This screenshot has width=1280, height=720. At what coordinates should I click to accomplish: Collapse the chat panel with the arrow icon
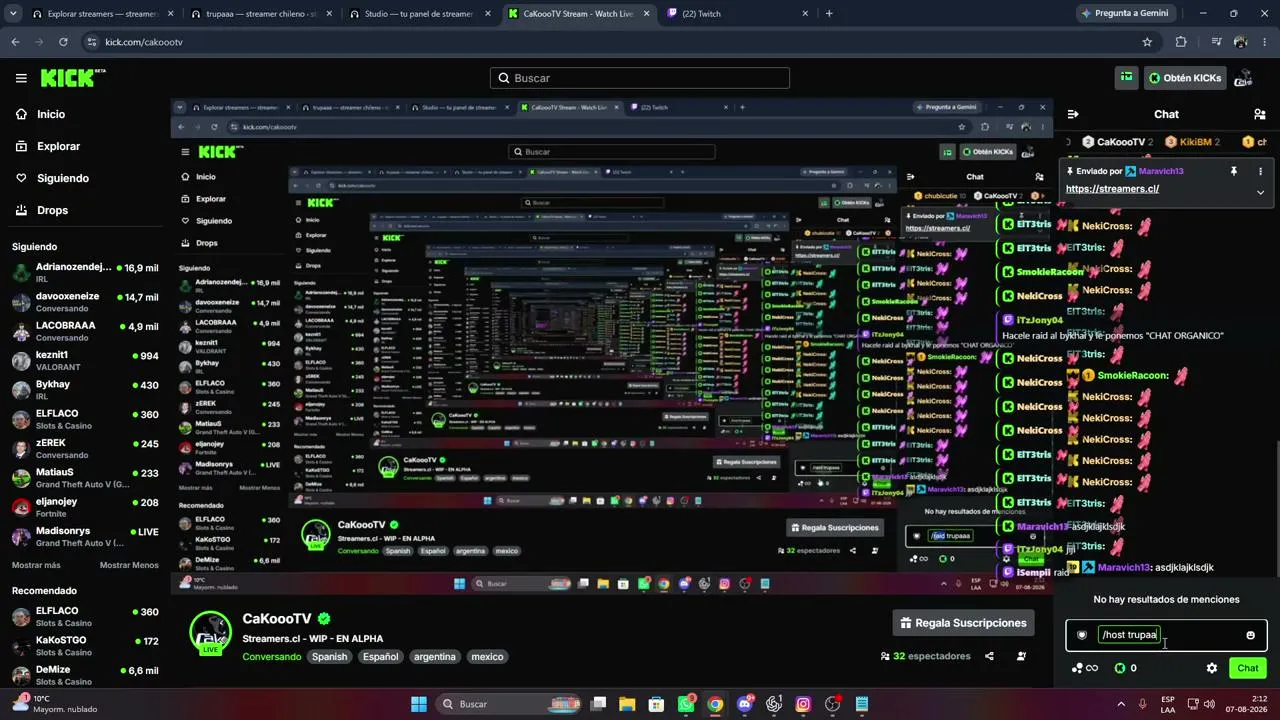[x=1073, y=114]
